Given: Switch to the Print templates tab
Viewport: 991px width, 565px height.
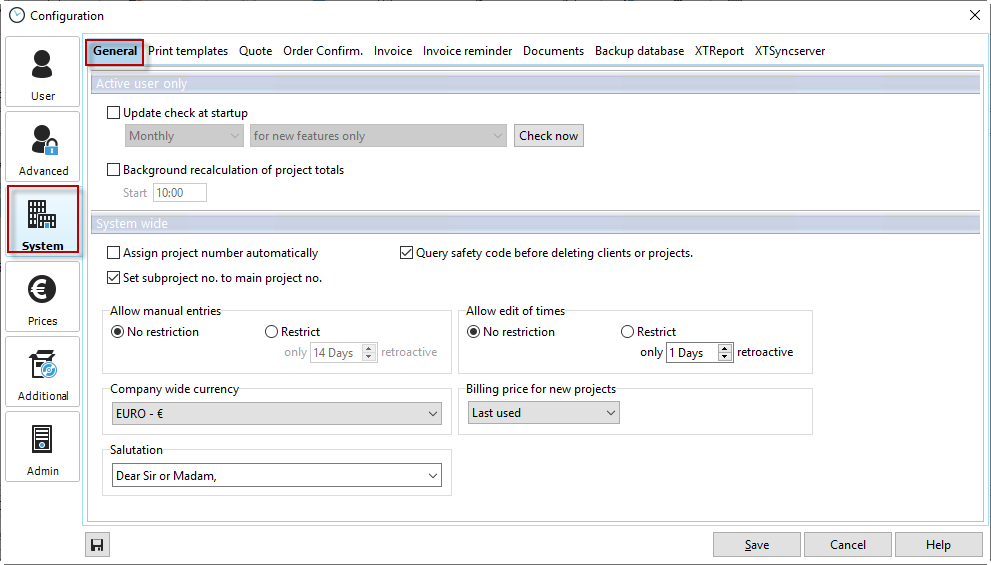Looking at the screenshot, I should pos(188,51).
